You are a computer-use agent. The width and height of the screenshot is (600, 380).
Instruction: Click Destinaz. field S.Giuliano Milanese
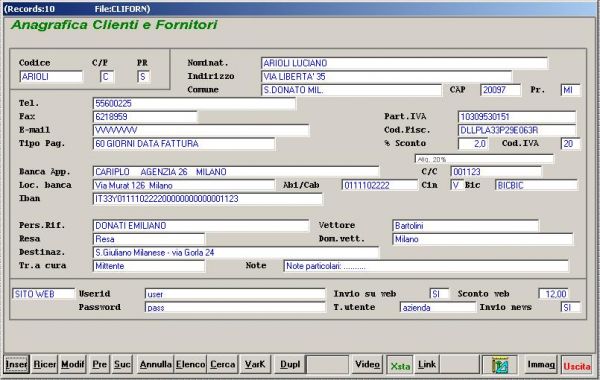click(236, 252)
